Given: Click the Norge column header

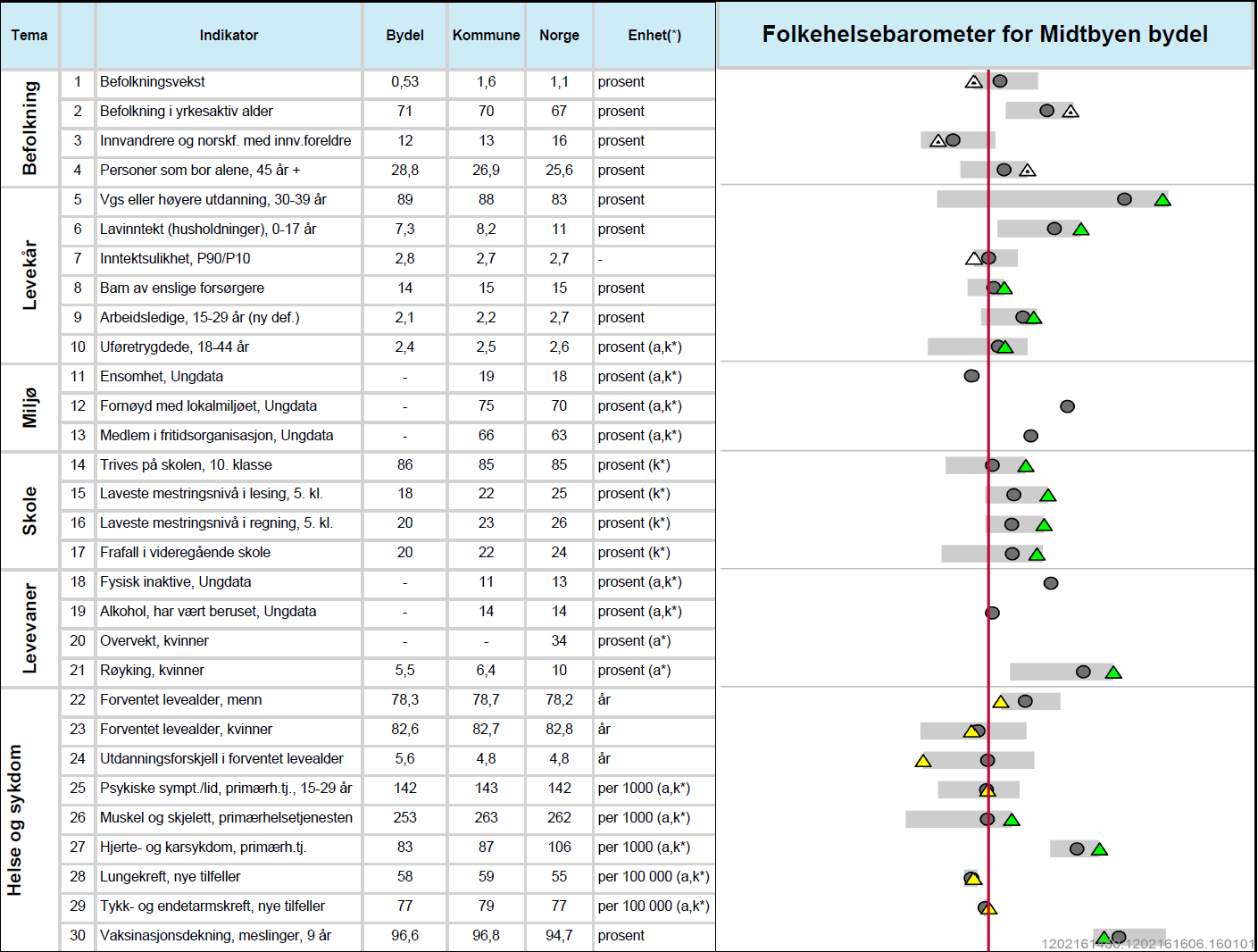Looking at the screenshot, I should (559, 36).
